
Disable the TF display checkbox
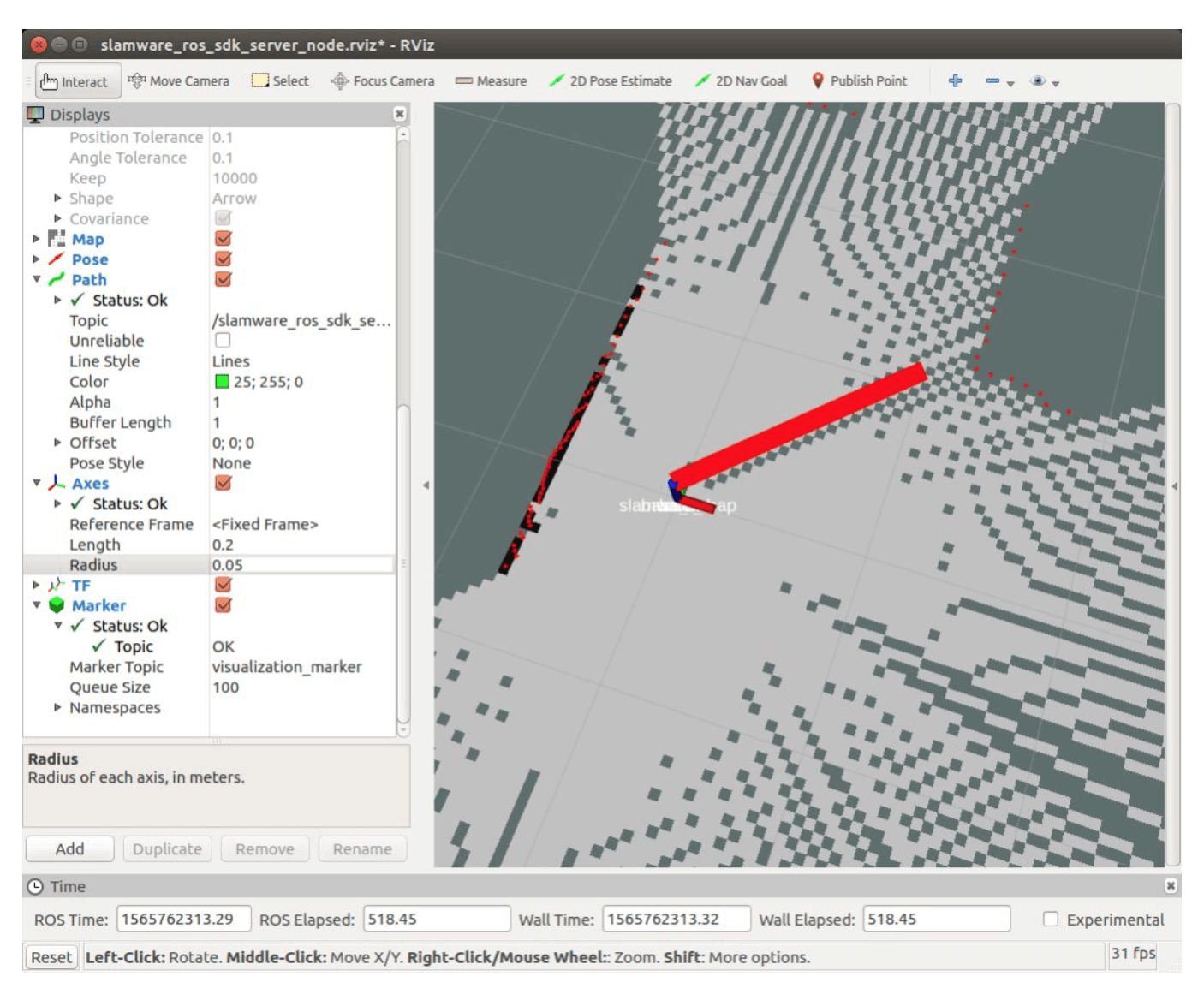[224, 585]
